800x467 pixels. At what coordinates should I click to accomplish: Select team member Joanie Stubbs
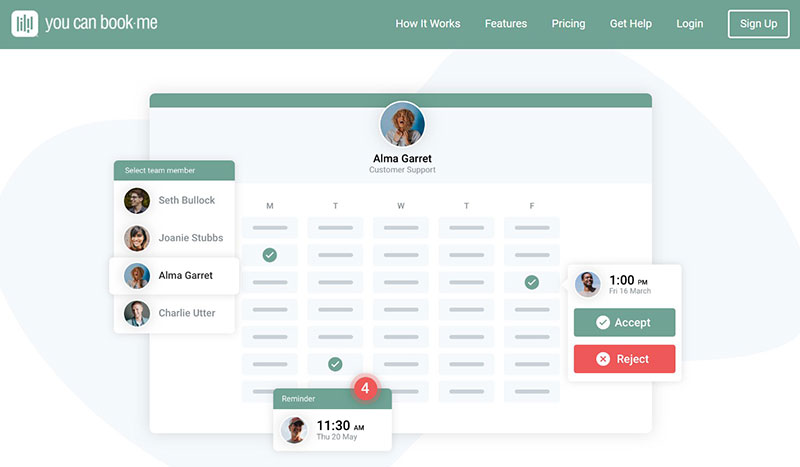174,238
